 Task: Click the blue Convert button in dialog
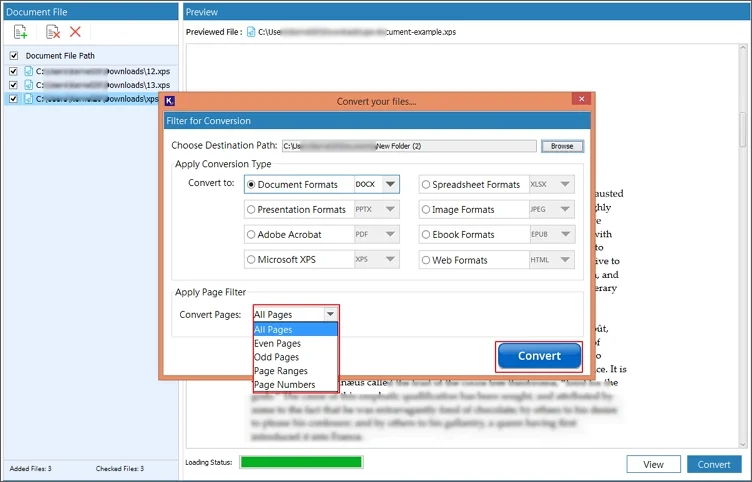pyautogui.click(x=539, y=356)
